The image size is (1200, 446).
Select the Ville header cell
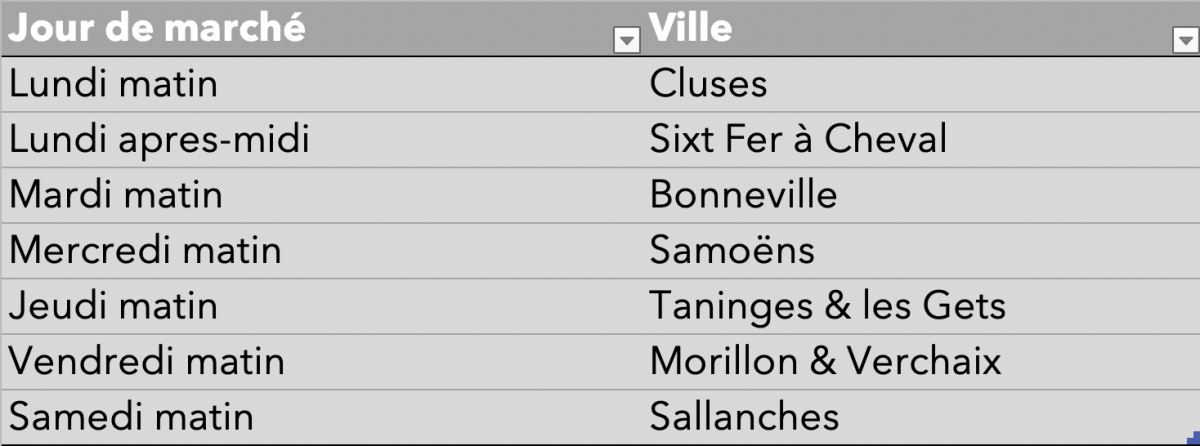(921, 28)
